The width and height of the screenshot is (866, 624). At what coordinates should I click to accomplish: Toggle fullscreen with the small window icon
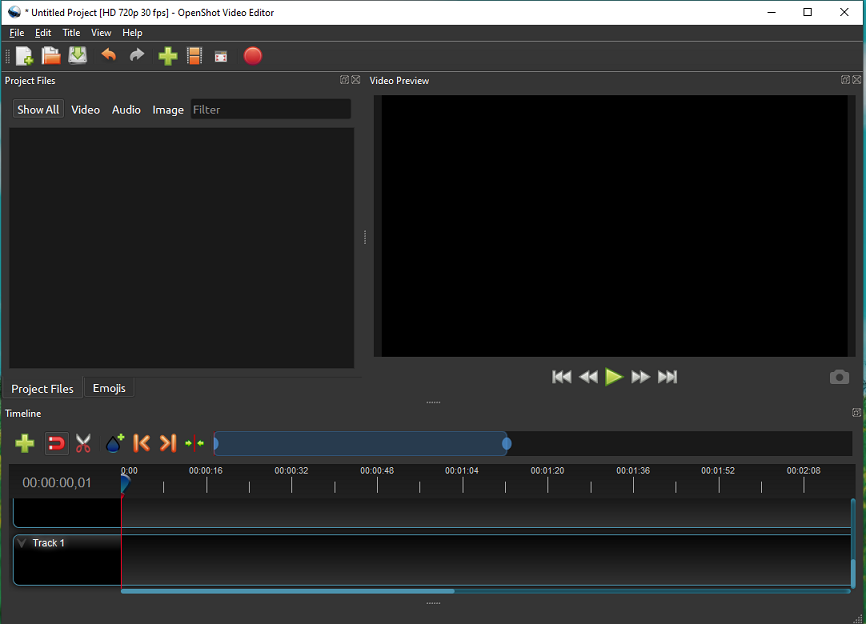[x=221, y=56]
